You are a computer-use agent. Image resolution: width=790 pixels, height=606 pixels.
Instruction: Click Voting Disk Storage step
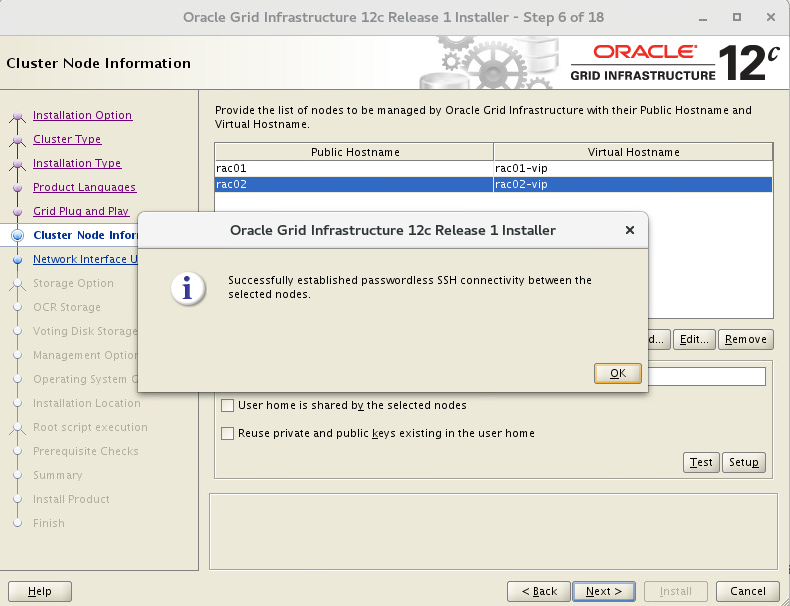point(85,331)
